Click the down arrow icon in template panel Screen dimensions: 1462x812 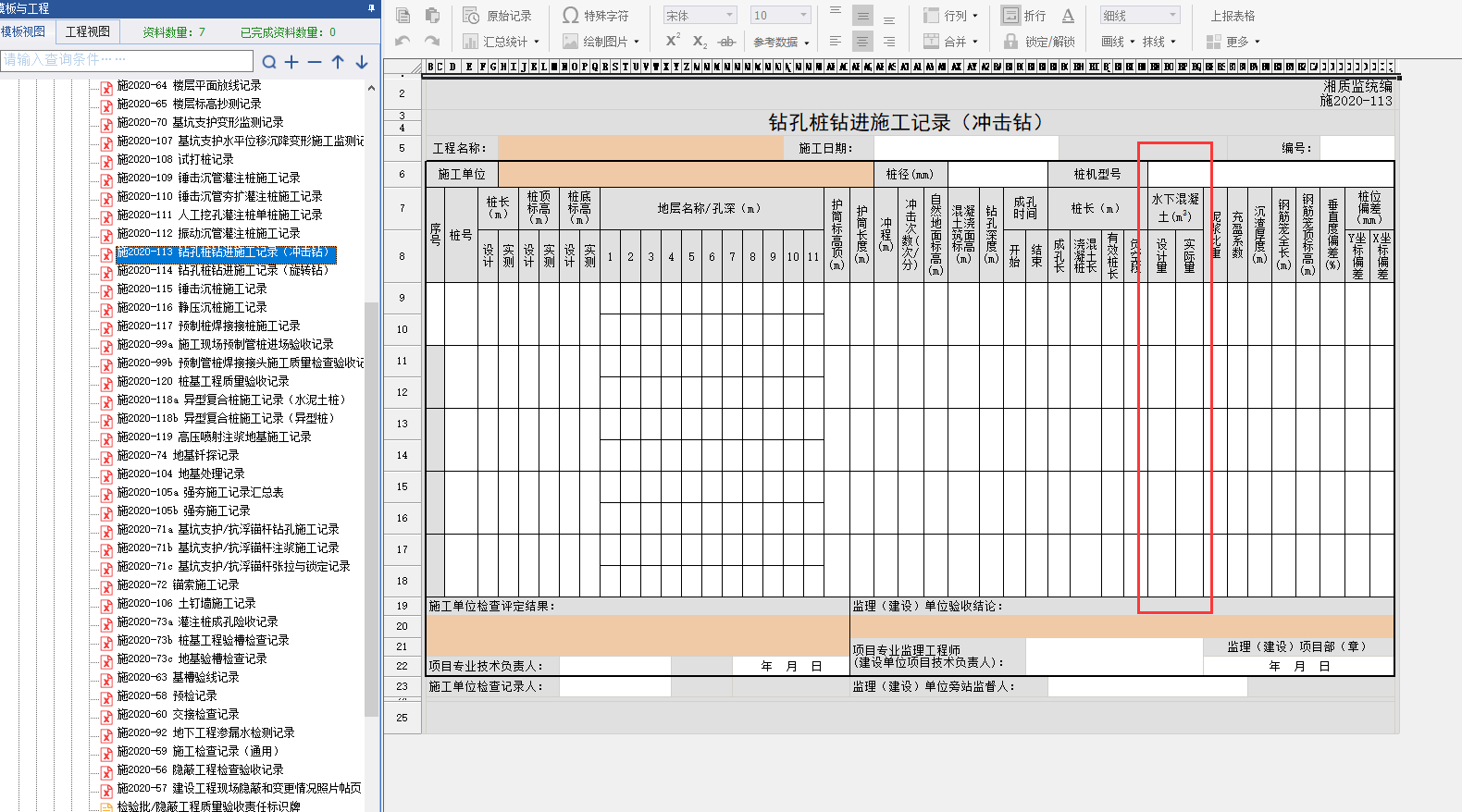pos(362,62)
